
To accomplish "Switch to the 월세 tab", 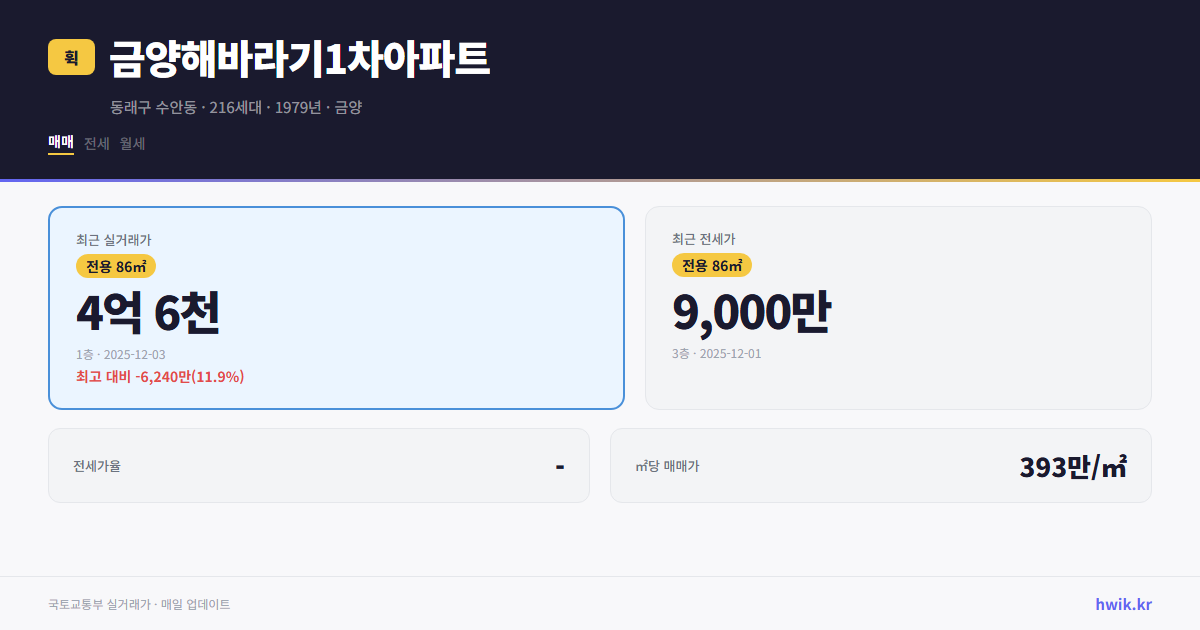I will tap(131, 143).
